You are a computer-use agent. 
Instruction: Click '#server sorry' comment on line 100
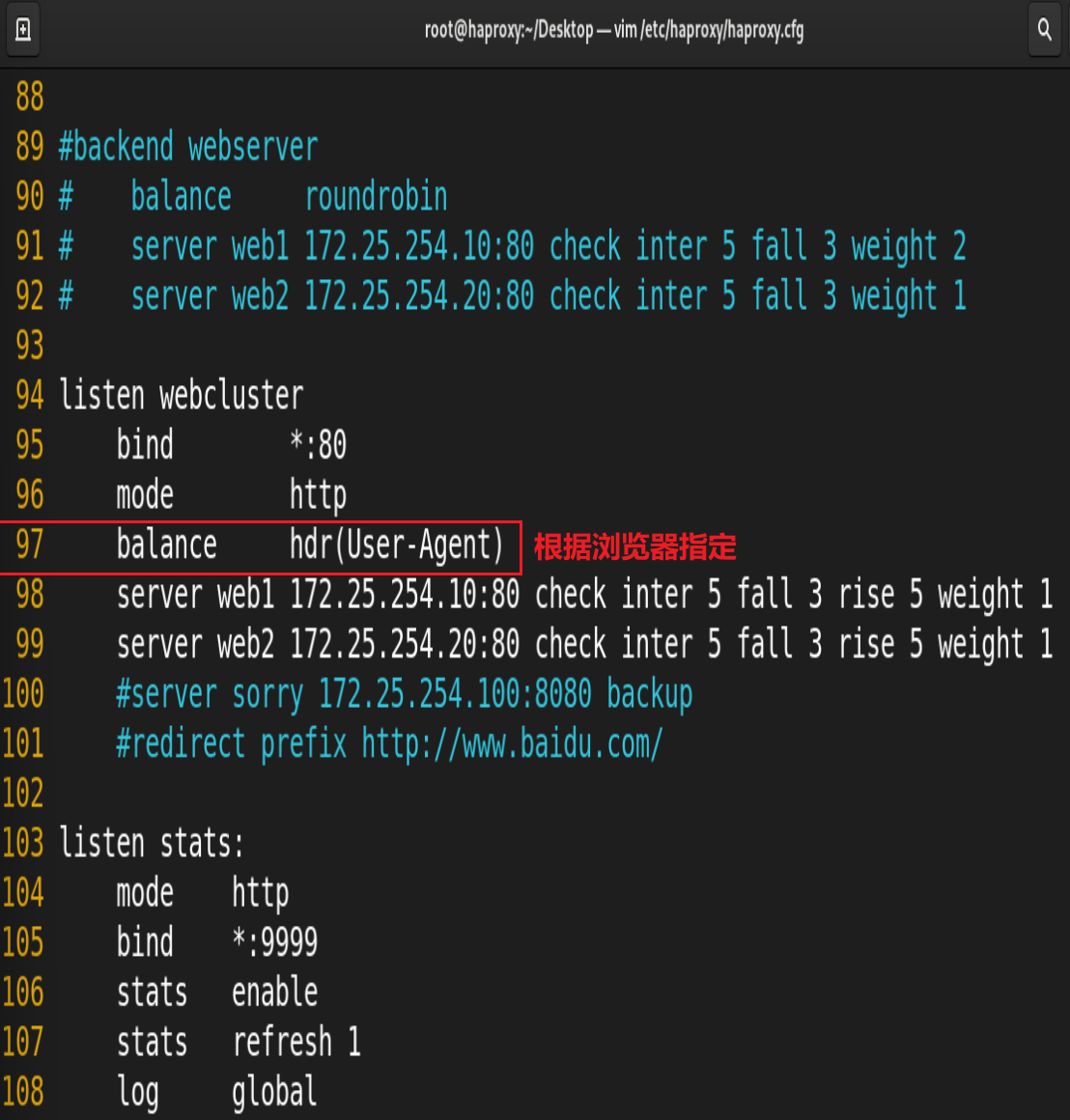point(210,696)
